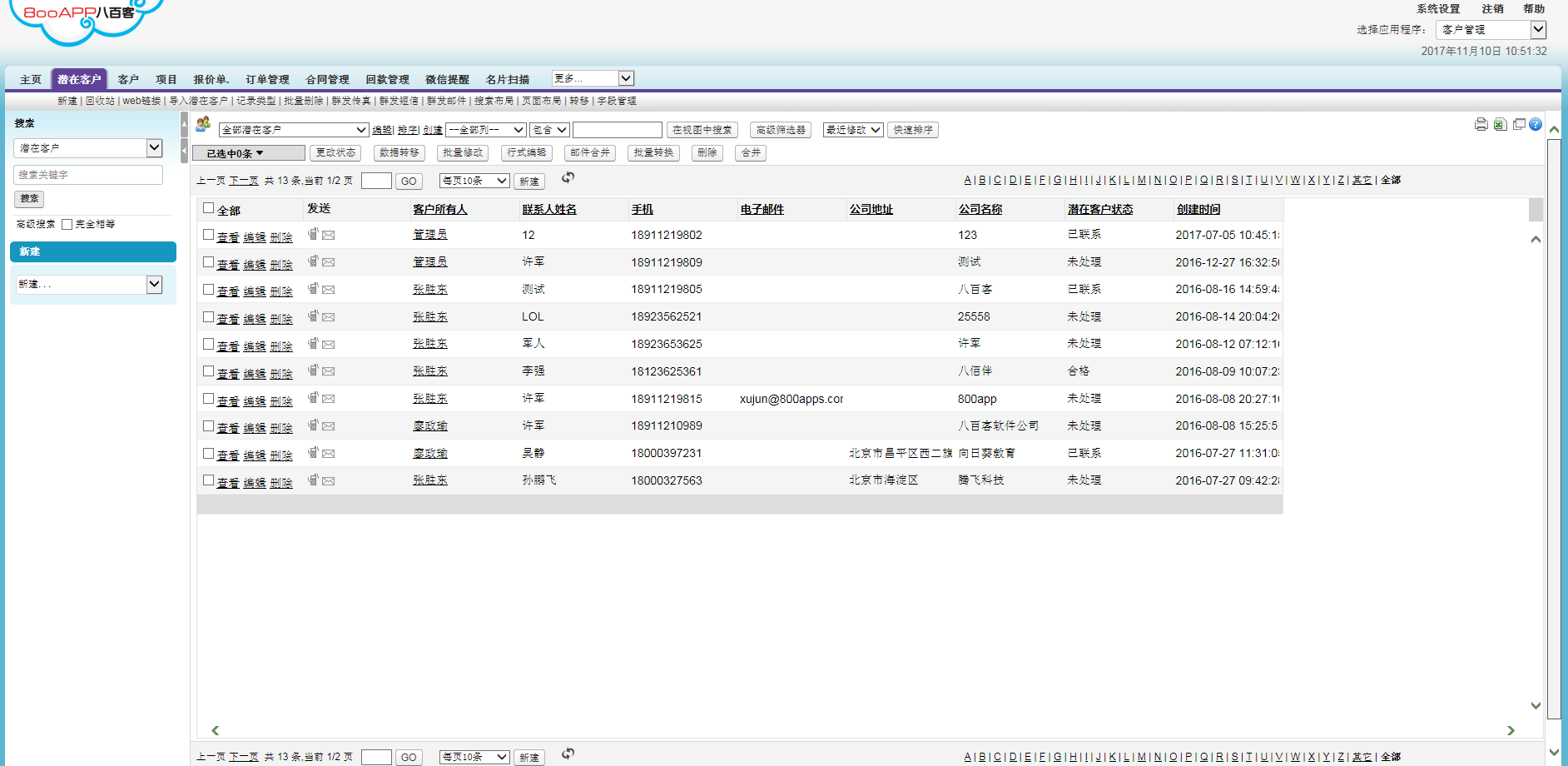1568x766 pixels.
Task: Click the envelope icon in the 李强 row
Action: click(x=329, y=371)
